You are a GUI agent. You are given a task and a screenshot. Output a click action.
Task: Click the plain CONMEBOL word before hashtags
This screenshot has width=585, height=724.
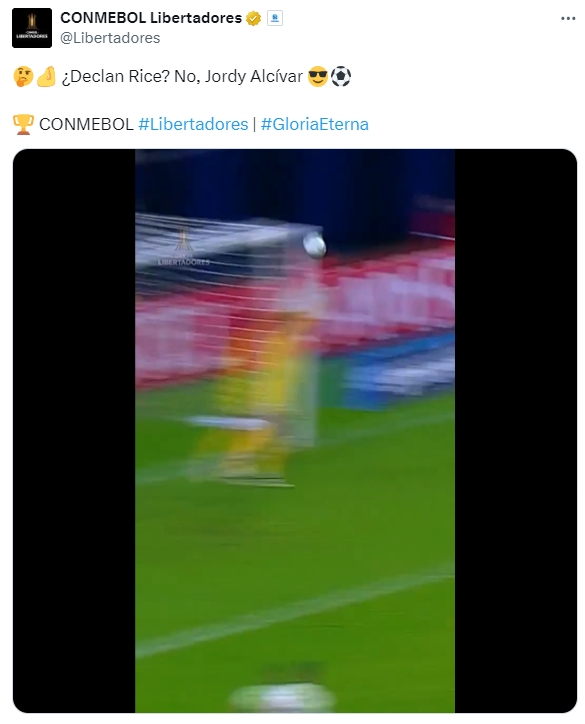86,124
